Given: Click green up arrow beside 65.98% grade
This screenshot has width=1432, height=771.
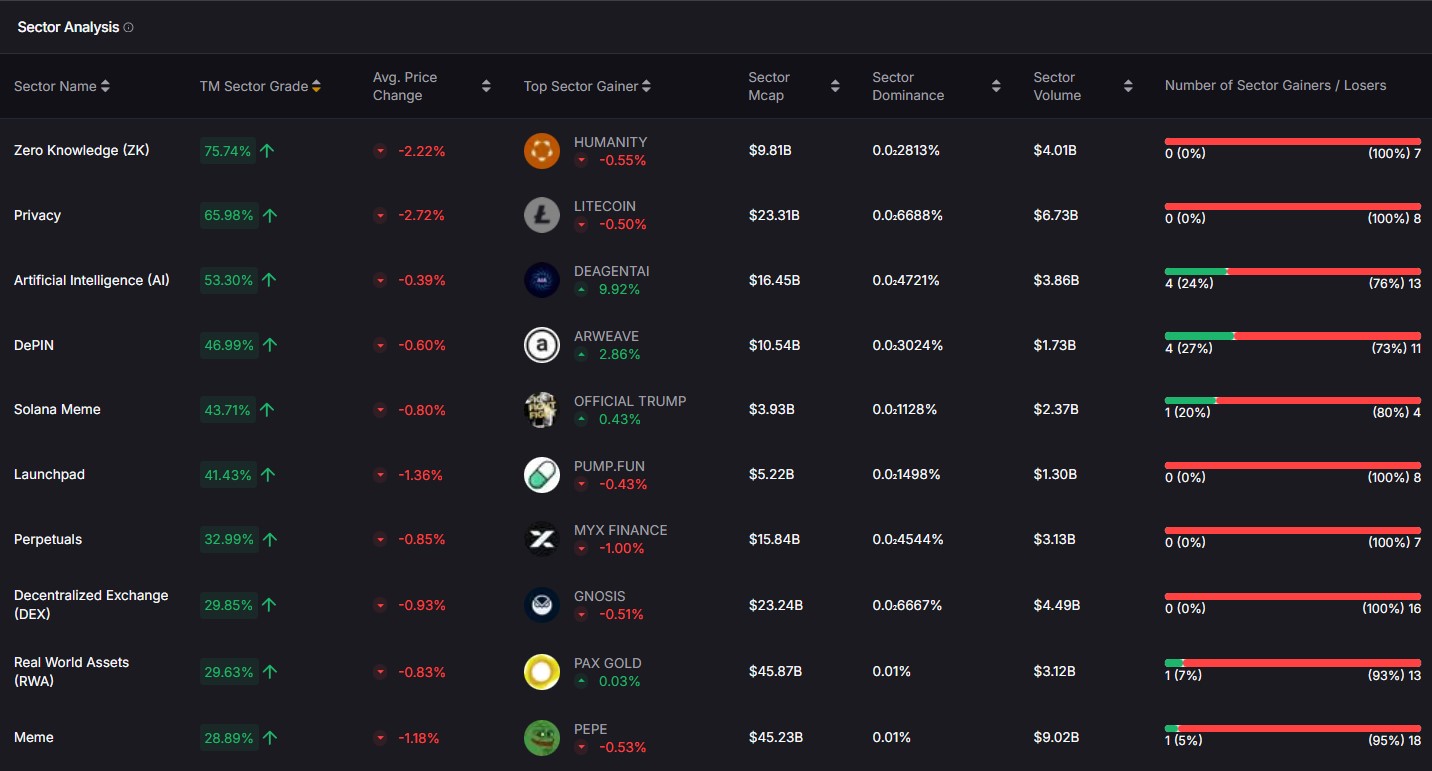Looking at the screenshot, I should click(x=270, y=215).
